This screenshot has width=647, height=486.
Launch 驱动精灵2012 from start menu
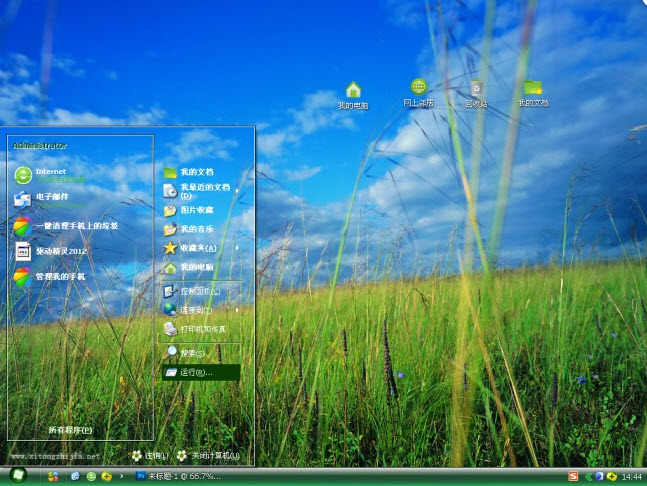[62, 251]
